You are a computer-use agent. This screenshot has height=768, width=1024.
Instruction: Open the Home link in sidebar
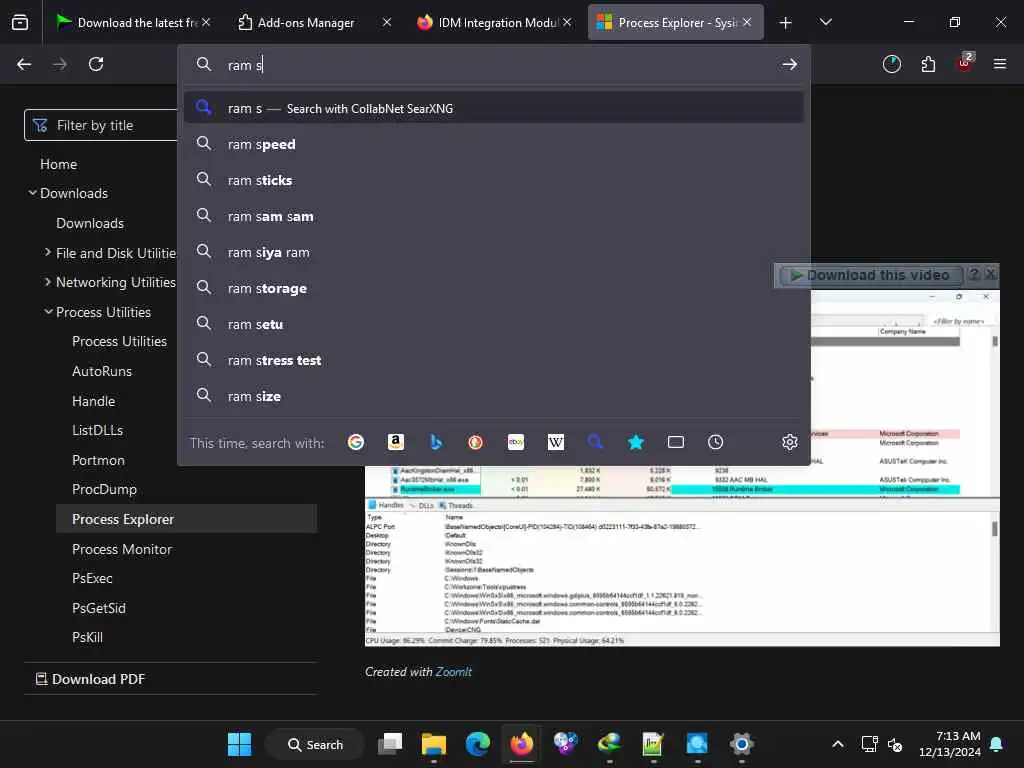[59, 164]
